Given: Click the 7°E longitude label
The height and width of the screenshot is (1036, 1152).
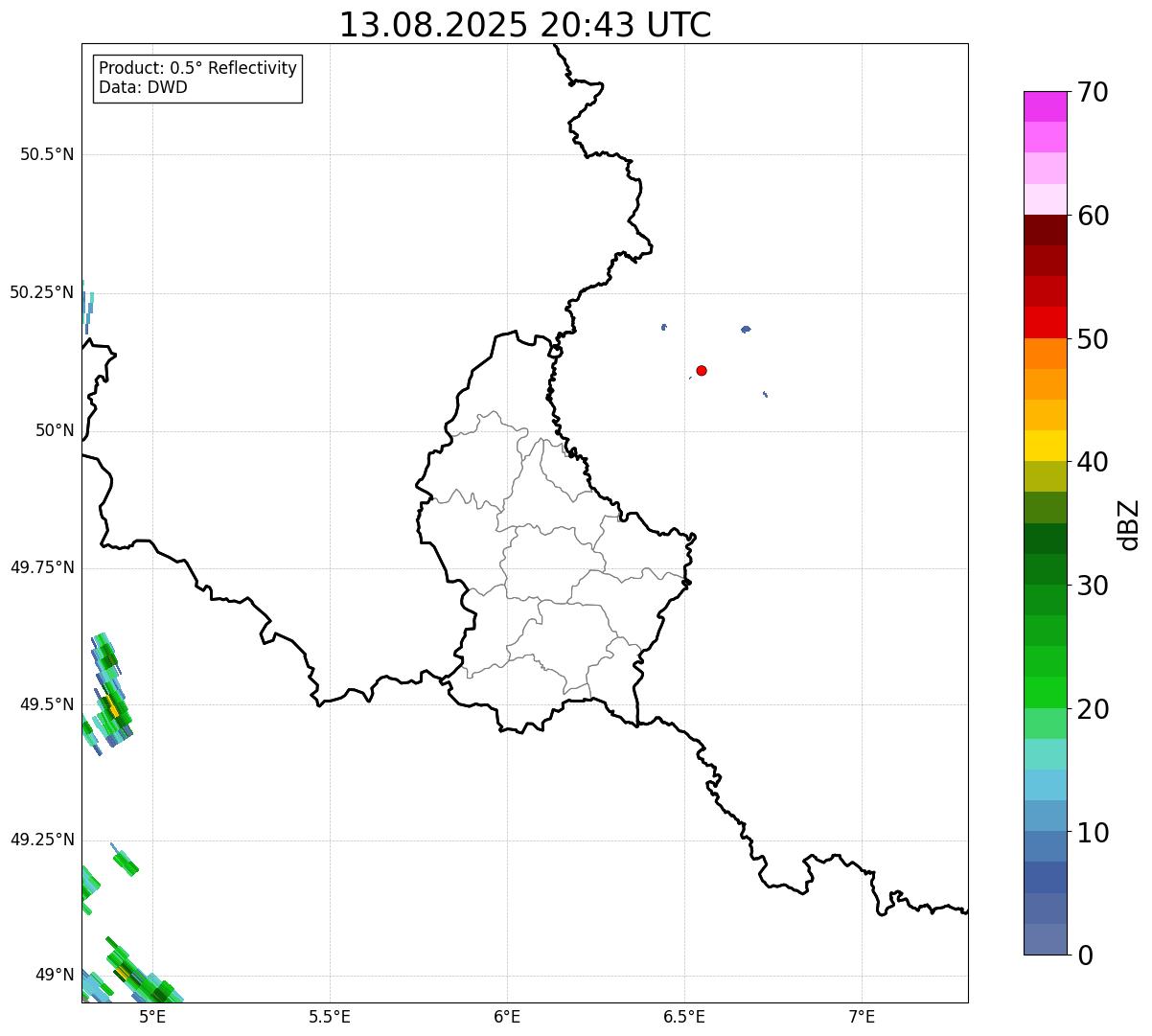Looking at the screenshot, I should (862, 1017).
